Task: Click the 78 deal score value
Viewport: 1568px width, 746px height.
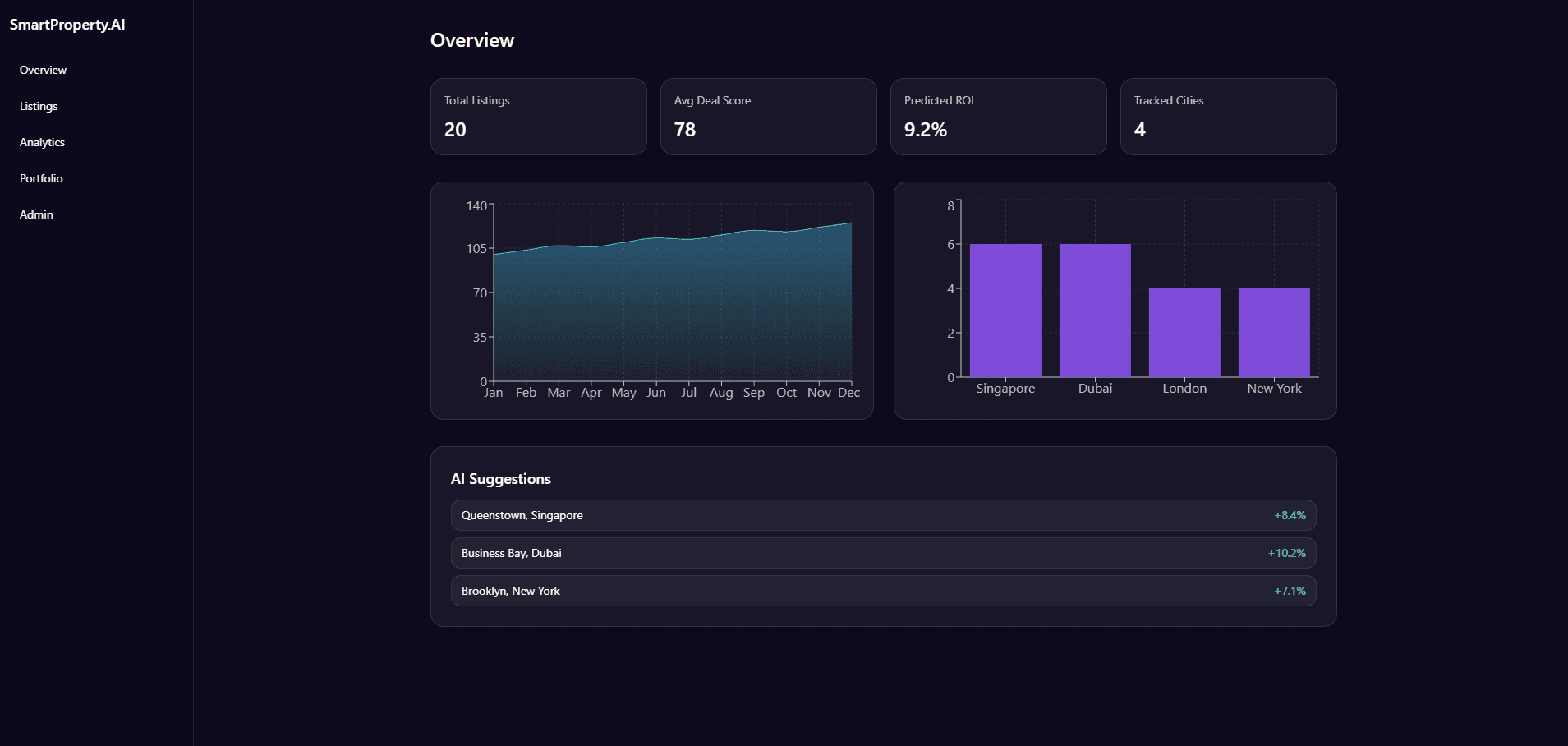Action: coord(685,130)
